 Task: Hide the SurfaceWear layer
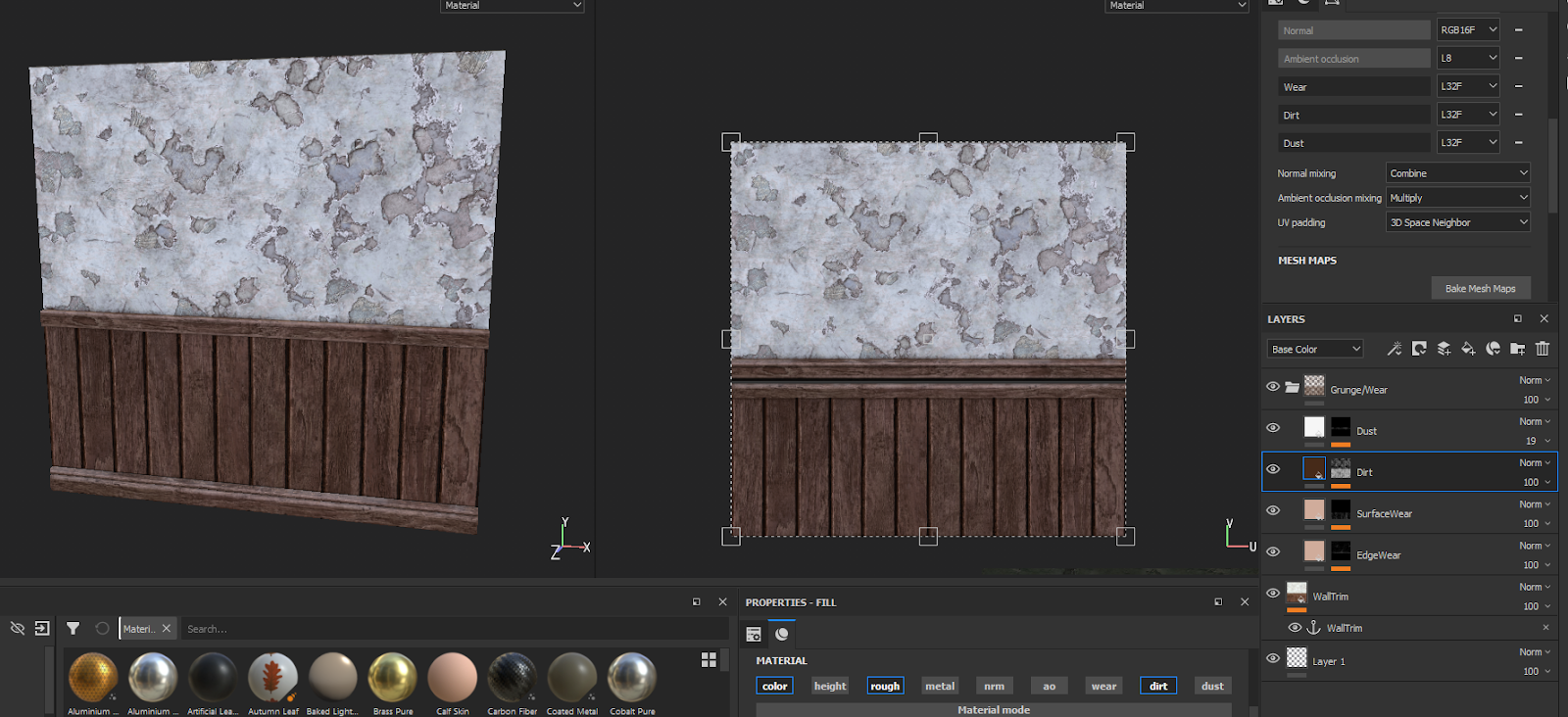(1272, 510)
